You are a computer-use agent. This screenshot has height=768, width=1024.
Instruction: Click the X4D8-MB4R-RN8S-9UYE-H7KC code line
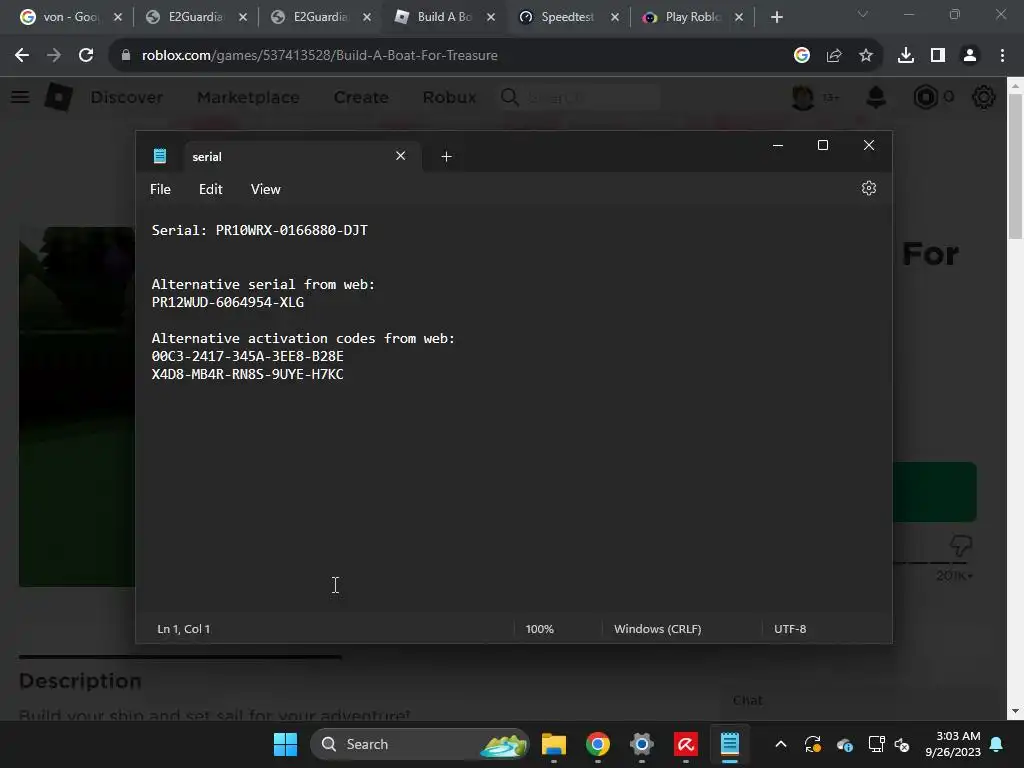click(248, 374)
